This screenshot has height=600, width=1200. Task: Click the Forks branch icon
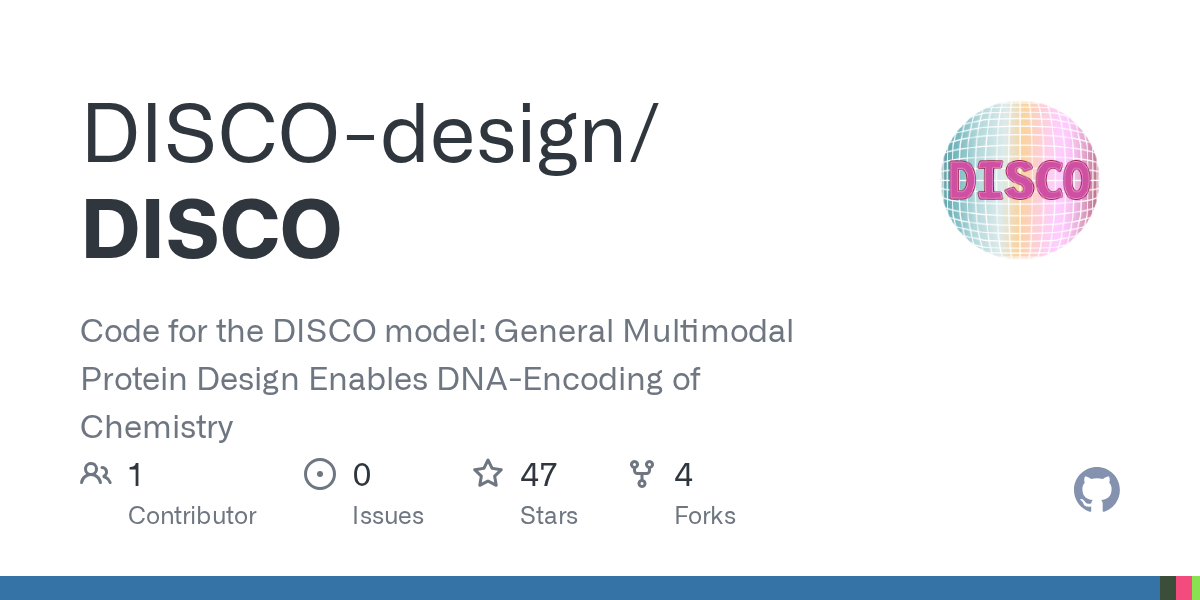pyautogui.click(x=641, y=473)
